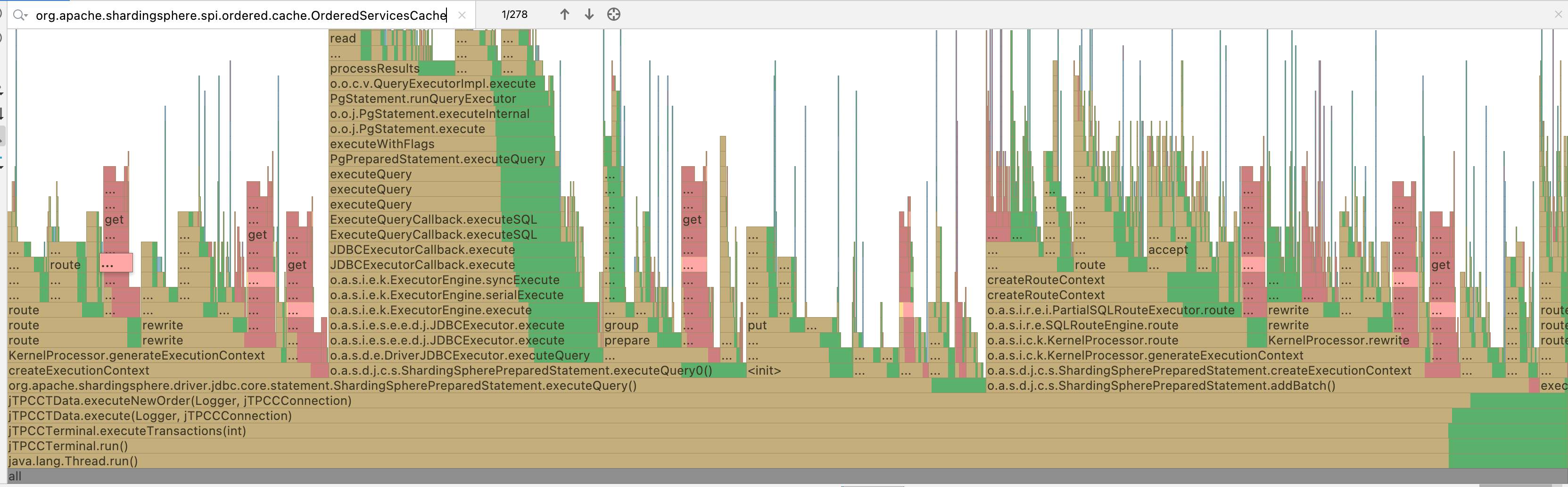This screenshot has width=1568, height=487.
Task: Click the 1/278 match counter
Action: (x=514, y=15)
